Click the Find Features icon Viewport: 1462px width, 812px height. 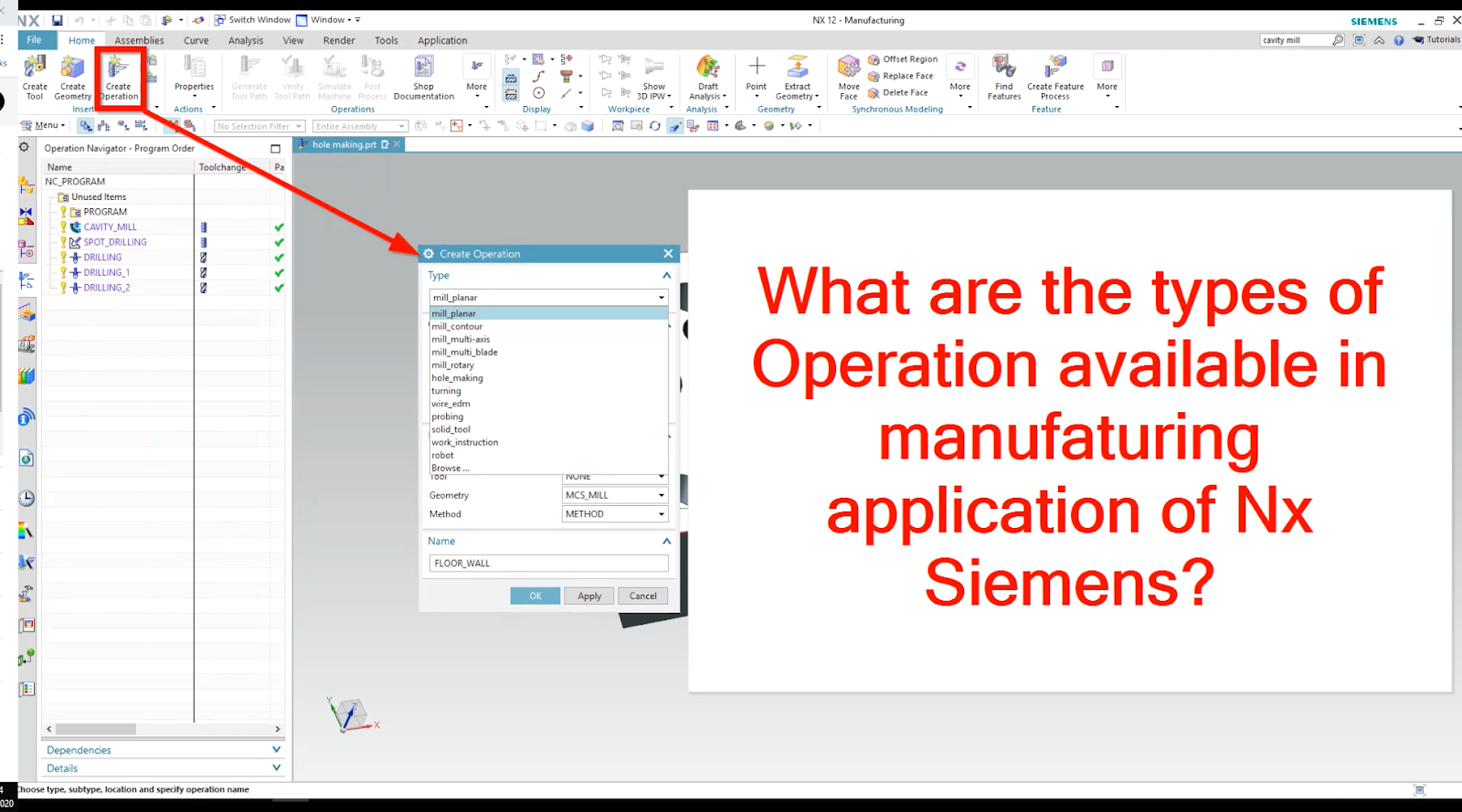coord(1003,77)
